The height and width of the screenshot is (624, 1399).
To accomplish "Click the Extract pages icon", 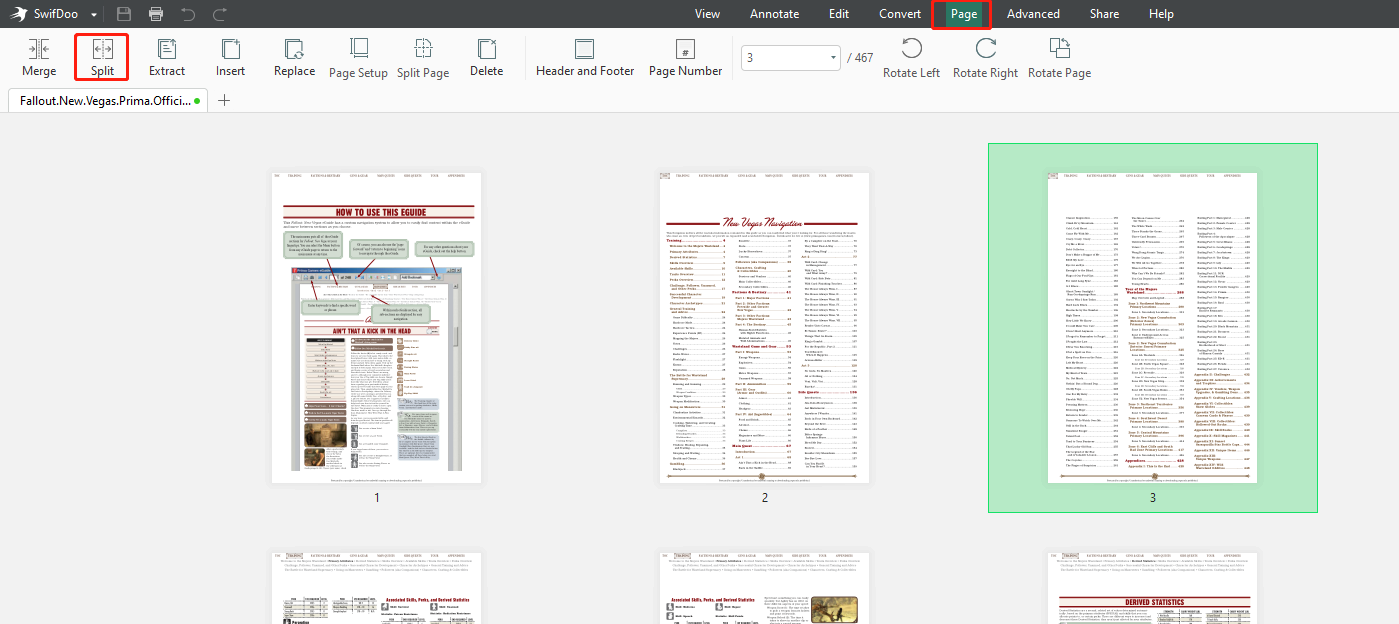I will click(x=167, y=49).
